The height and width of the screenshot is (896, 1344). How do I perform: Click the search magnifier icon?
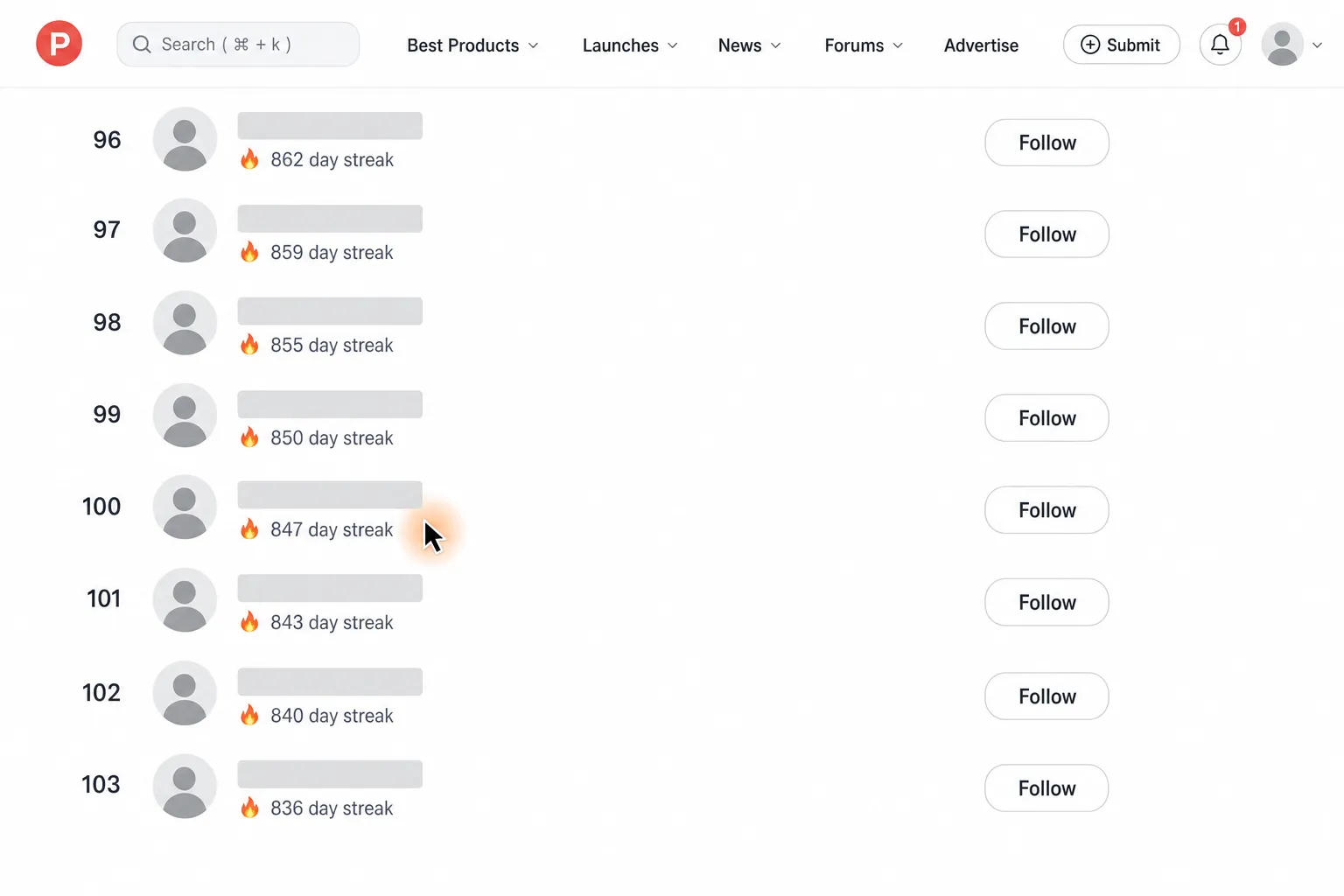pos(142,45)
